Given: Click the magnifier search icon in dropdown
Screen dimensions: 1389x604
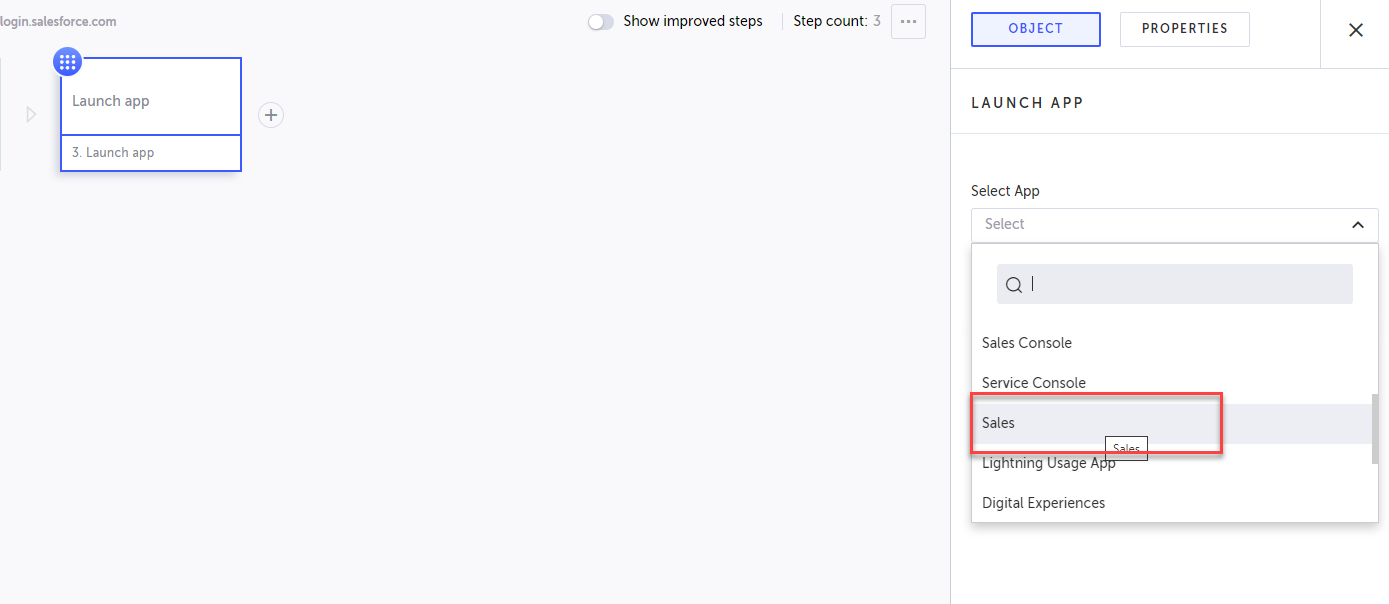Looking at the screenshot, I should click(x=1014, y=285).
